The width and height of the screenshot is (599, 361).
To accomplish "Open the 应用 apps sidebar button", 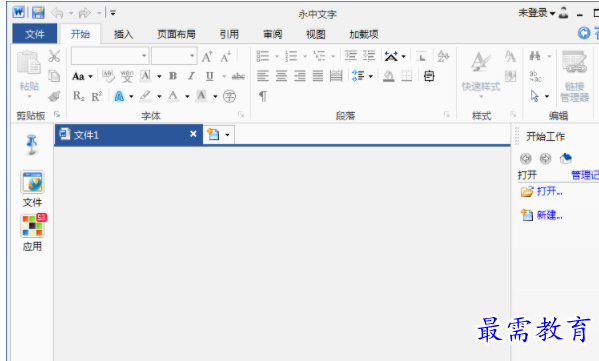I will point(32,232).
